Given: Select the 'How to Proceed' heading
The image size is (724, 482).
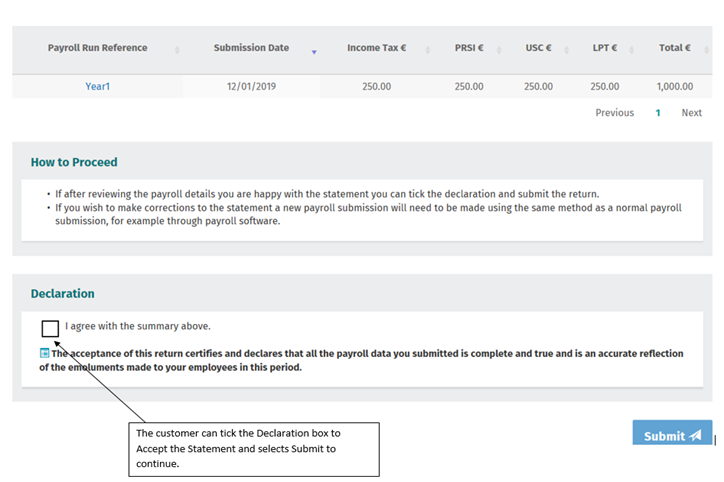Looking at the screenshot, I should 74,162.
